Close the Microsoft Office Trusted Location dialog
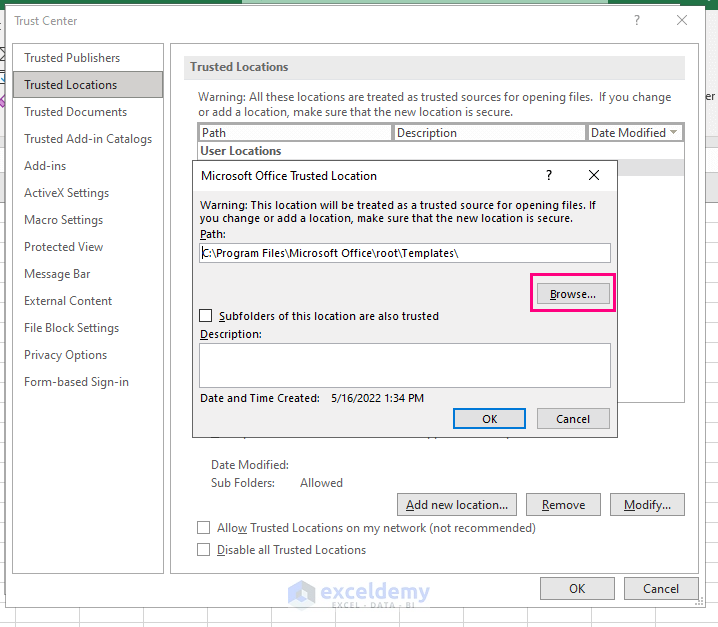Screen dimensions: 718x627 tap(594, 175)
